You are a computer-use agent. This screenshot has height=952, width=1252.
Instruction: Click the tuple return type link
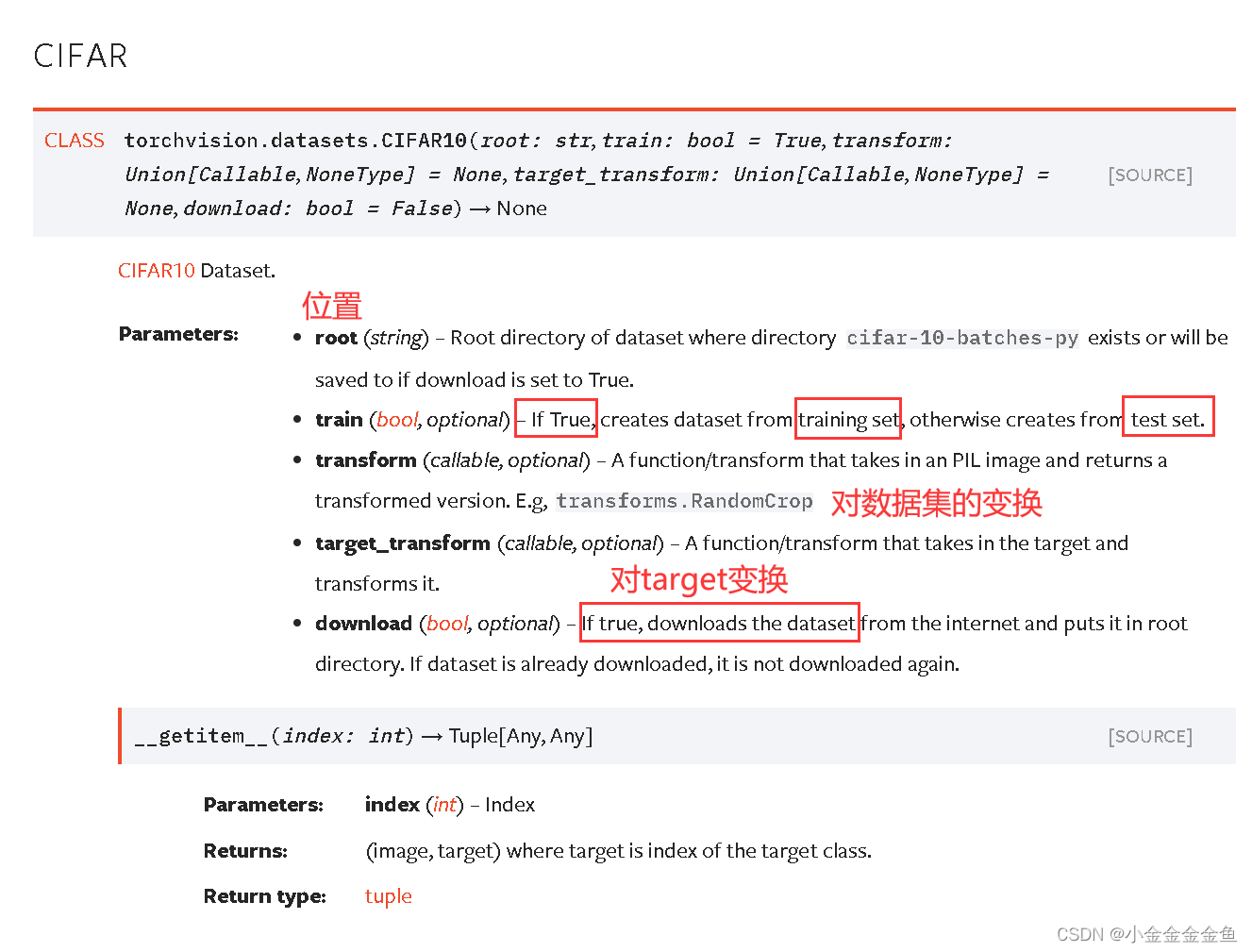389,896
